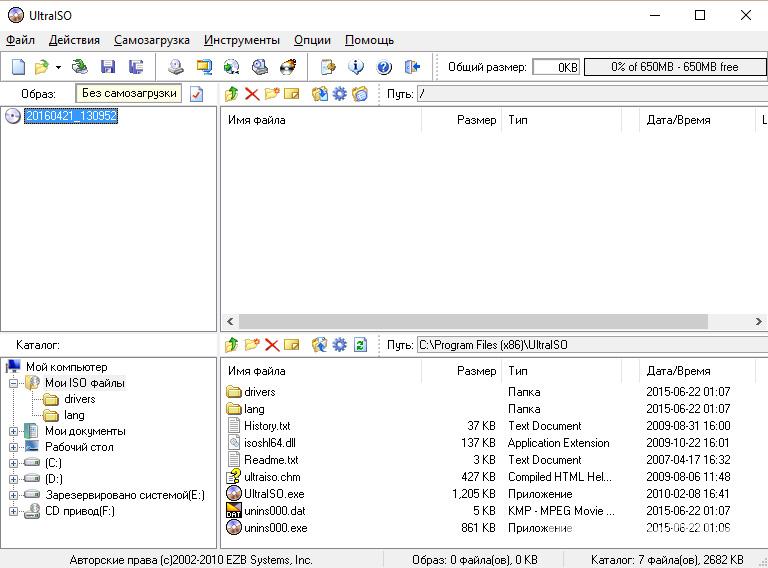The width and height of the screenshot is (768, 568).
Task: Sort by Дата/Время column in Каталог file list
Action: tap(697, 371)
